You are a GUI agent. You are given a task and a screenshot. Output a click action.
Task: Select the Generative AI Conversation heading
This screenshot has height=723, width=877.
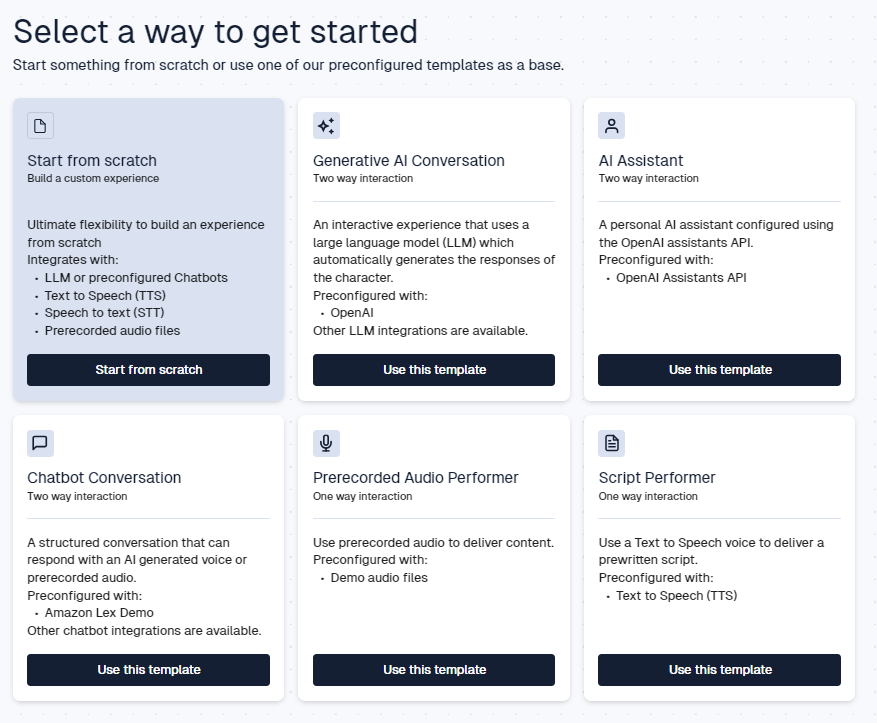click(x=409, y=161)
